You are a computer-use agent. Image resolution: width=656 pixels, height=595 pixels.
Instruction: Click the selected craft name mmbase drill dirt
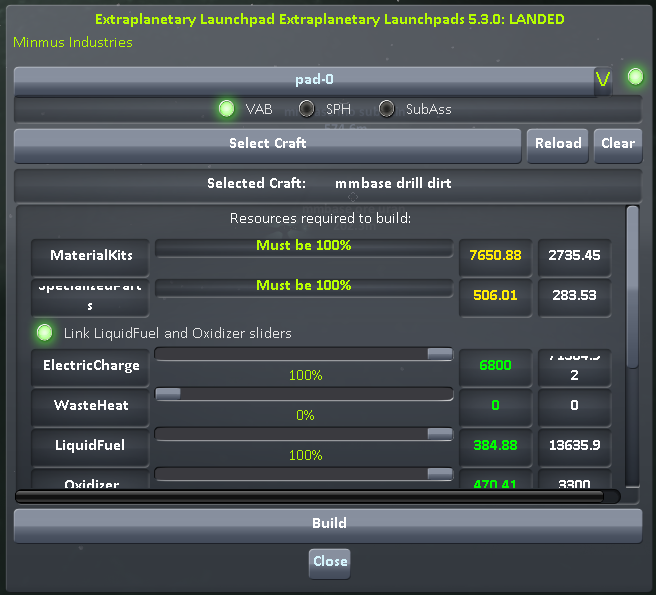point(393,183)
